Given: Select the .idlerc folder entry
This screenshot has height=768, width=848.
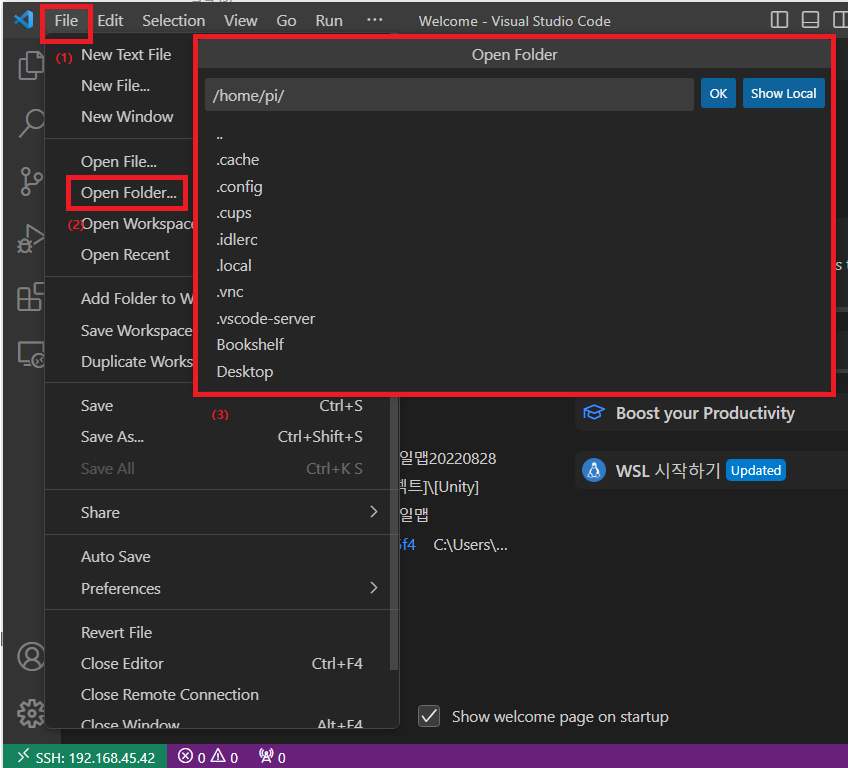Looking at the screenshot, I should 514,239.
